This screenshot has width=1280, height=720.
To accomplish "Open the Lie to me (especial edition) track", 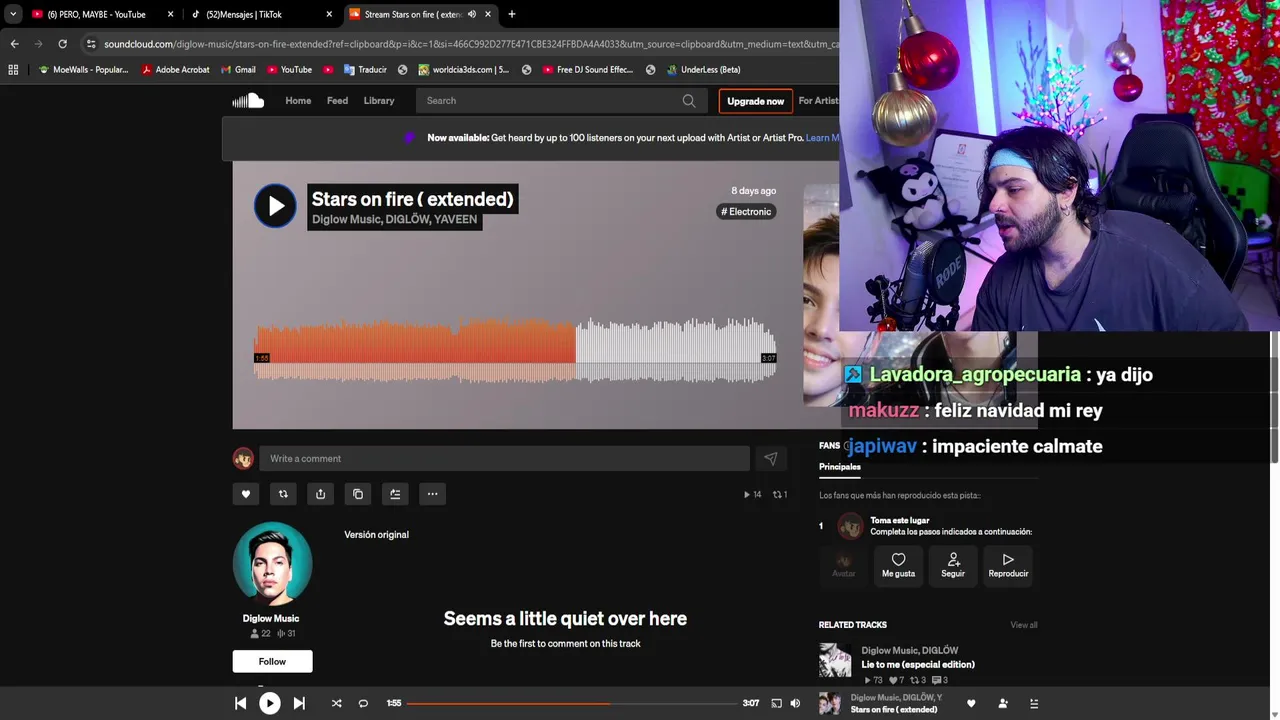I will 918,664.
